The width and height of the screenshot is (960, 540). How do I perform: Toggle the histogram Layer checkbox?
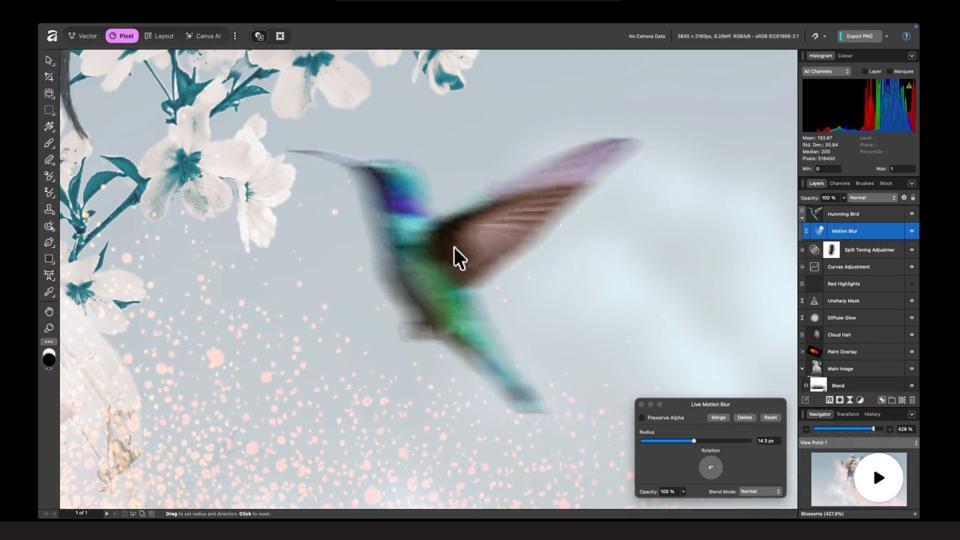click(864, 72)
